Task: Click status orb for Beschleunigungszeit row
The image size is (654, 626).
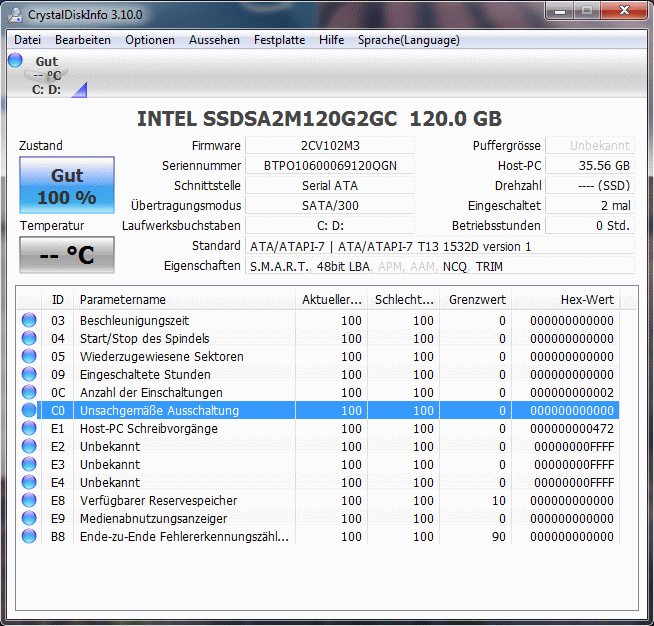Action: point(29,320)
